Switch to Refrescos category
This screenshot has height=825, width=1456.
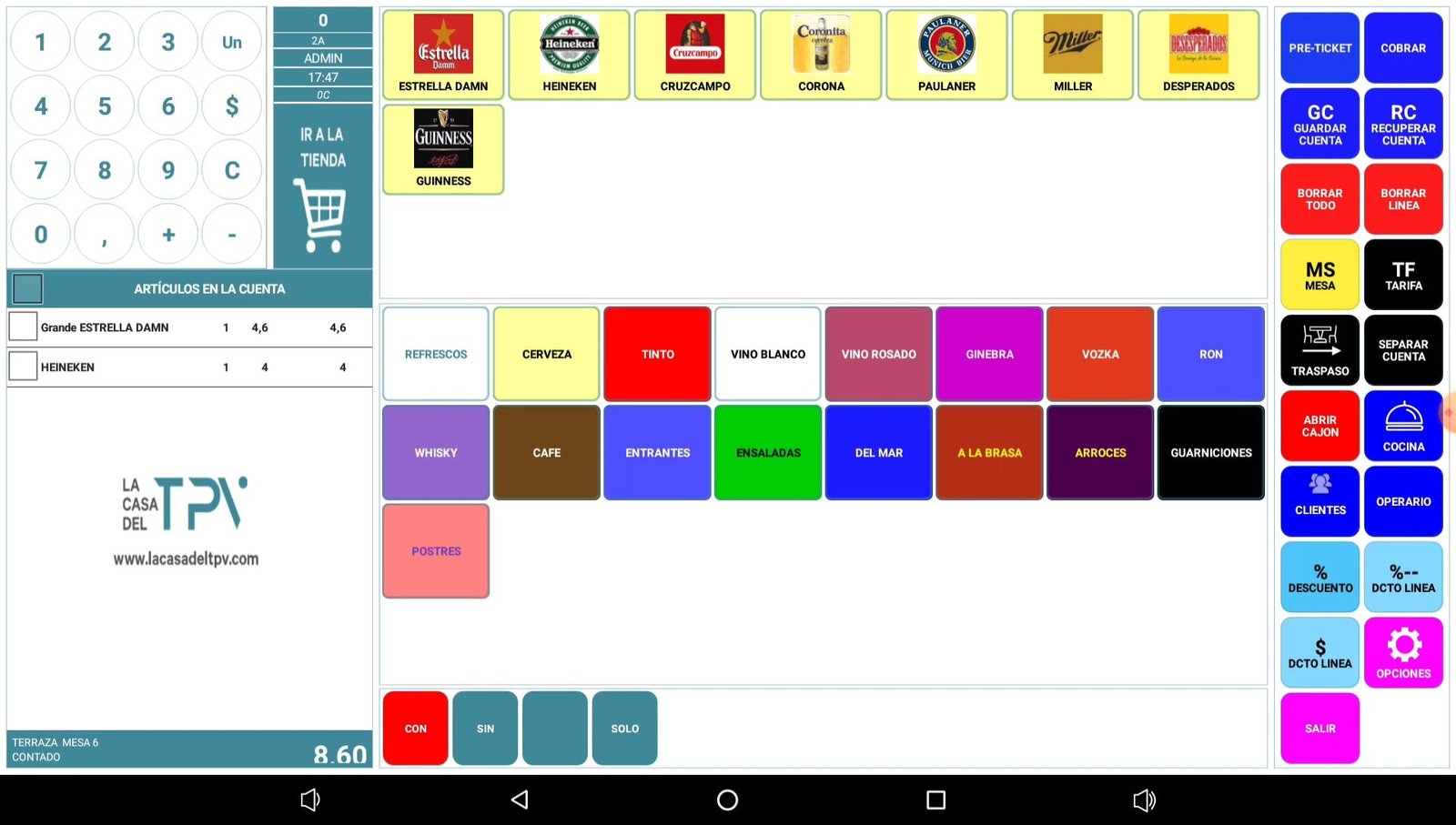point(436,354)
